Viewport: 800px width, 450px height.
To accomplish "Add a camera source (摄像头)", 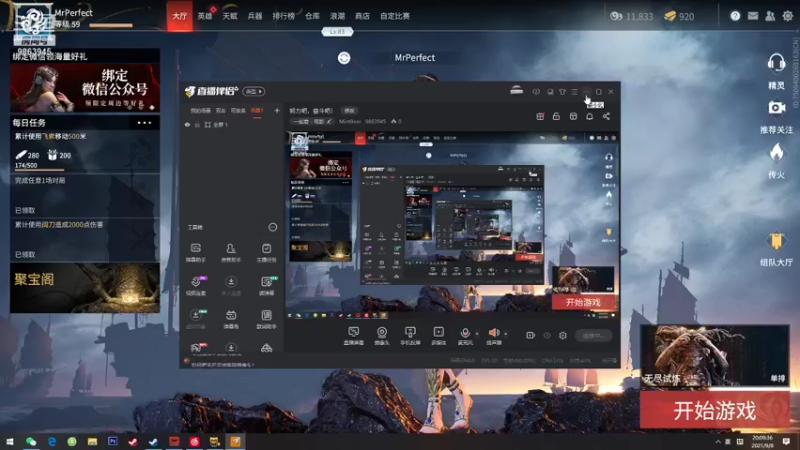I will click(x=382, y=335).
